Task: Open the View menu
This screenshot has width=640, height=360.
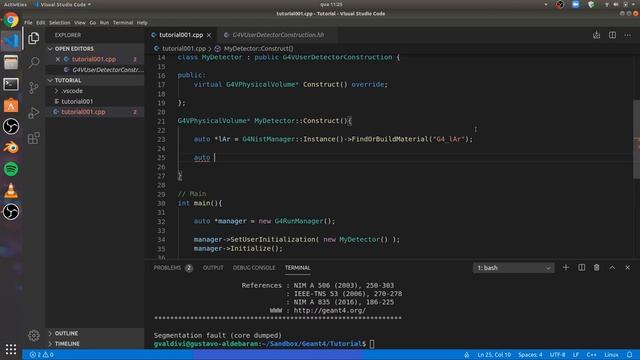Action: [x=80, y=23]
